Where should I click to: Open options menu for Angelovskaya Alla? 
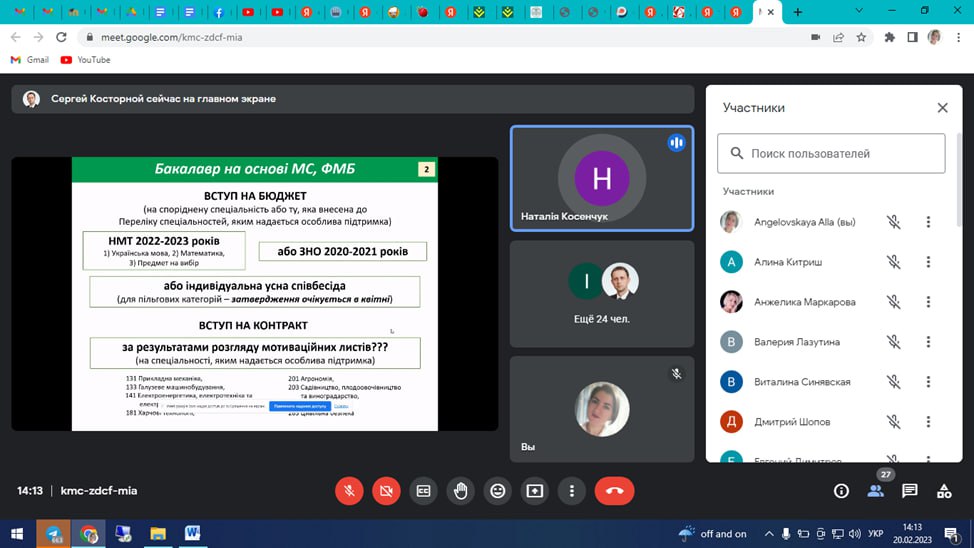(928, 222)
